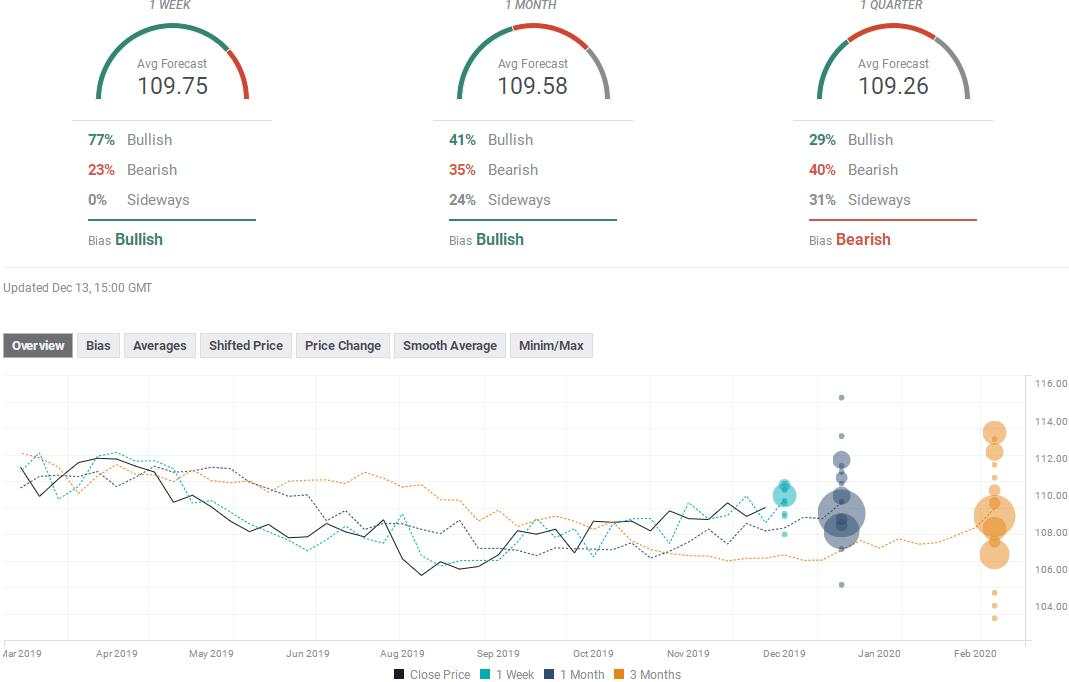
Task: Click the largest dark blue 1 Month bubble
Action: click(842, 514)
